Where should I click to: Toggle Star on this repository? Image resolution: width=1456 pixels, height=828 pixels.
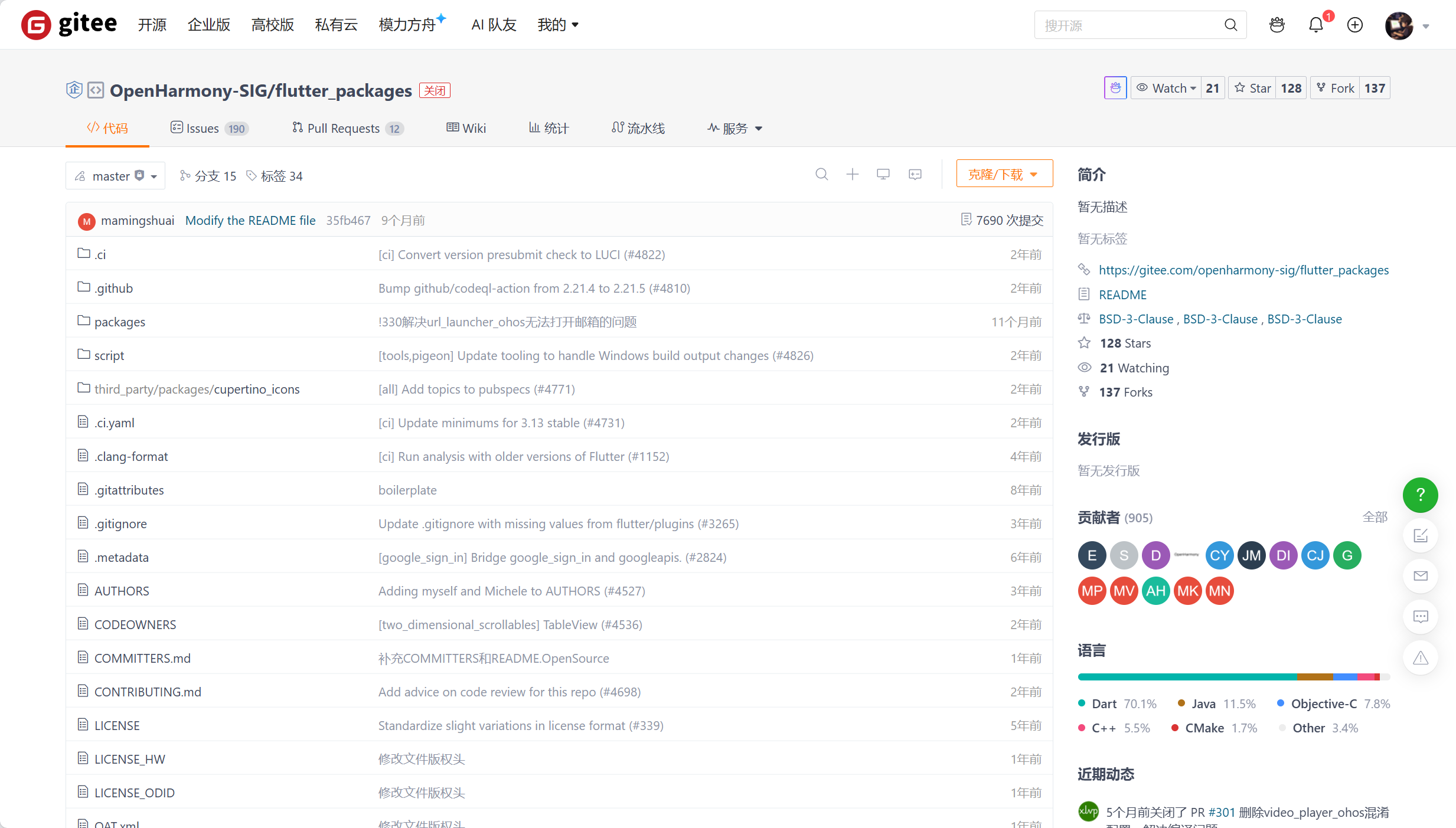pyautogui.click(x=1252, y=89)
